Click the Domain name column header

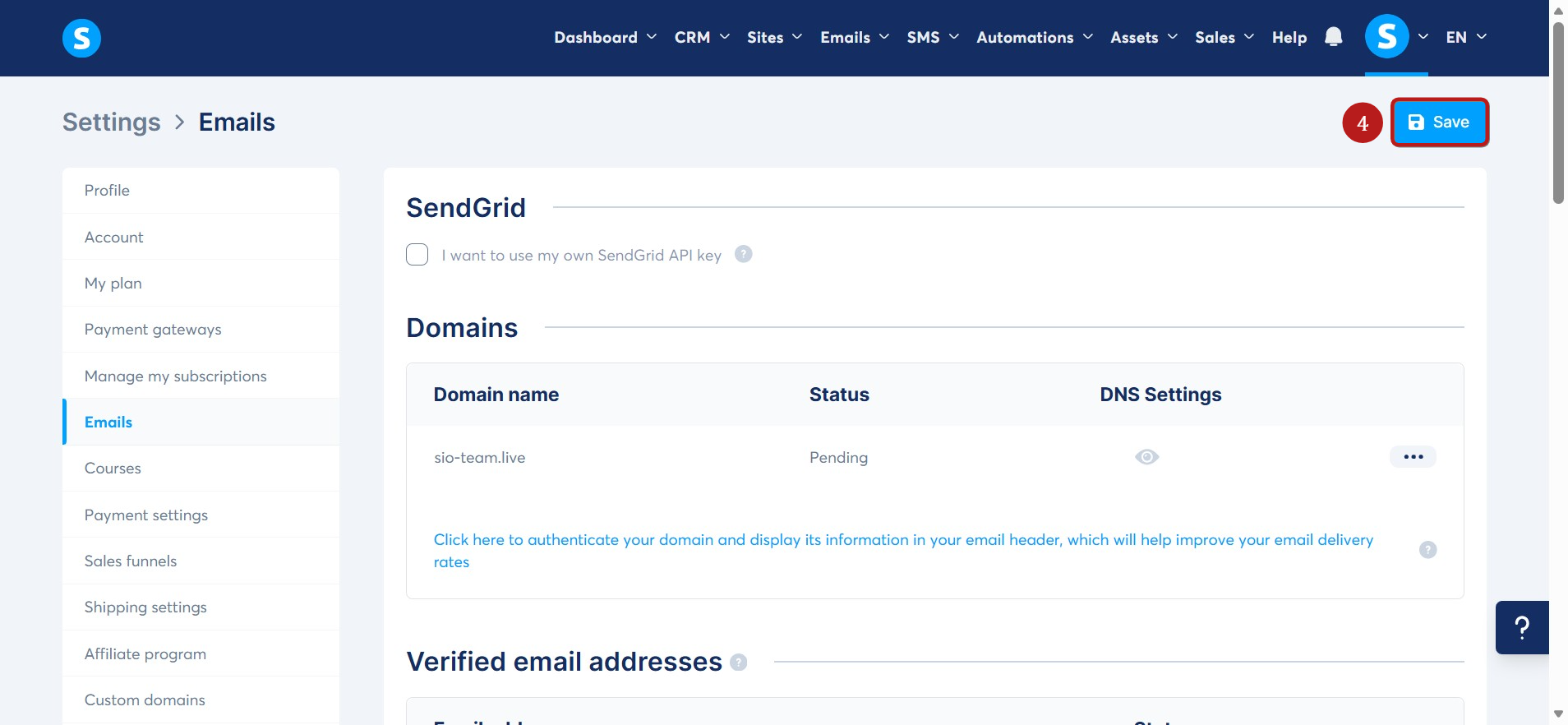(x=496, y=395)
